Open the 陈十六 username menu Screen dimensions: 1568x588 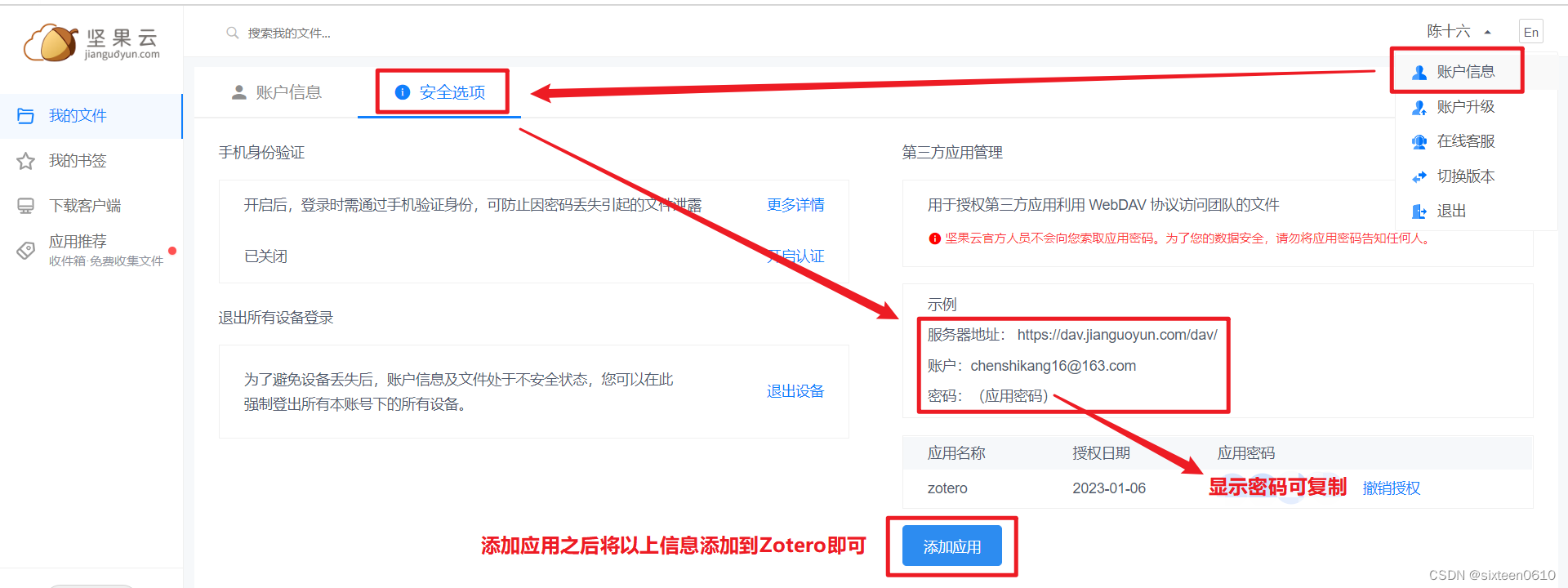(x=1448, y=32)
